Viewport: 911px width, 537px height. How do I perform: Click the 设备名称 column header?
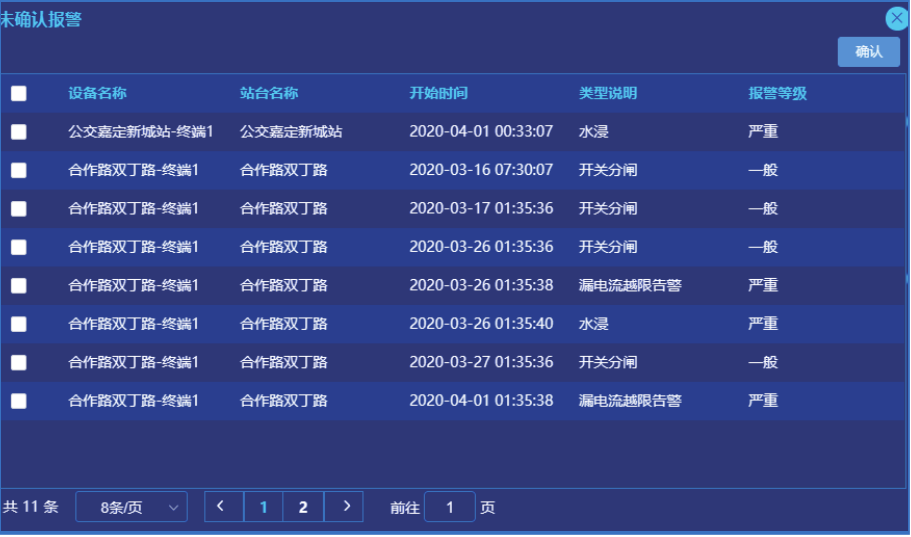97,93
